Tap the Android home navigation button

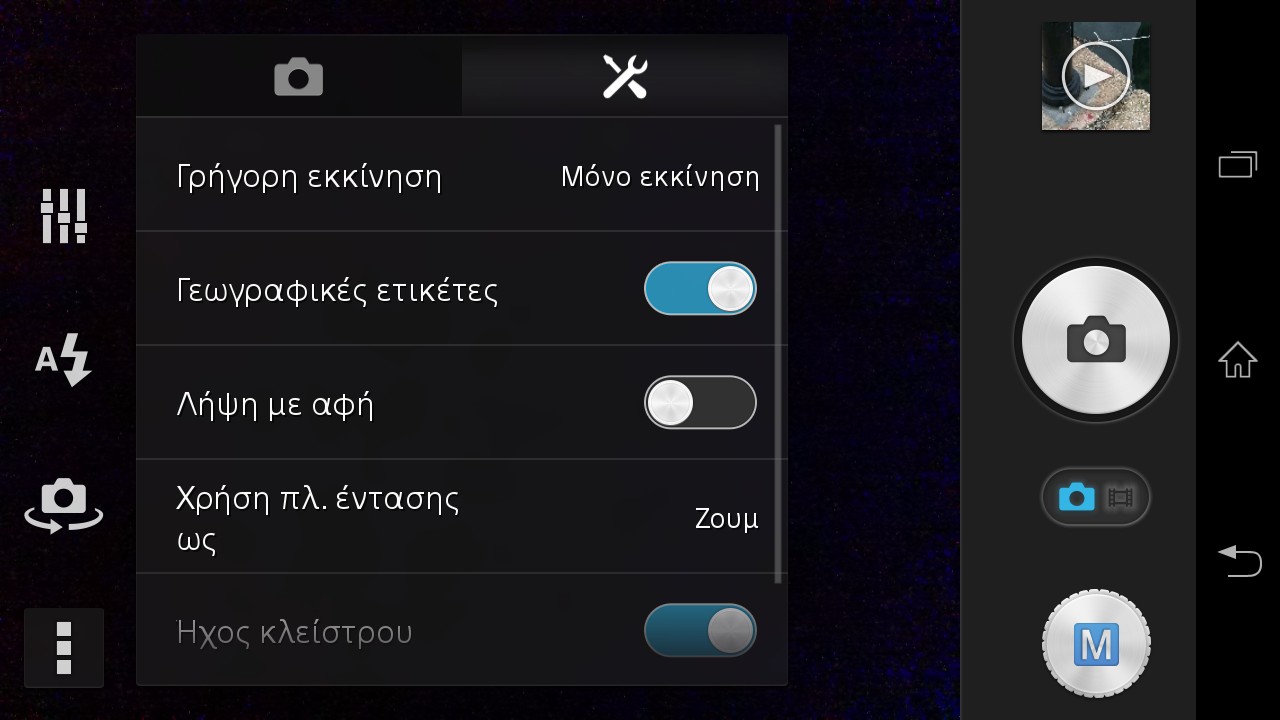coord(1237,360)
